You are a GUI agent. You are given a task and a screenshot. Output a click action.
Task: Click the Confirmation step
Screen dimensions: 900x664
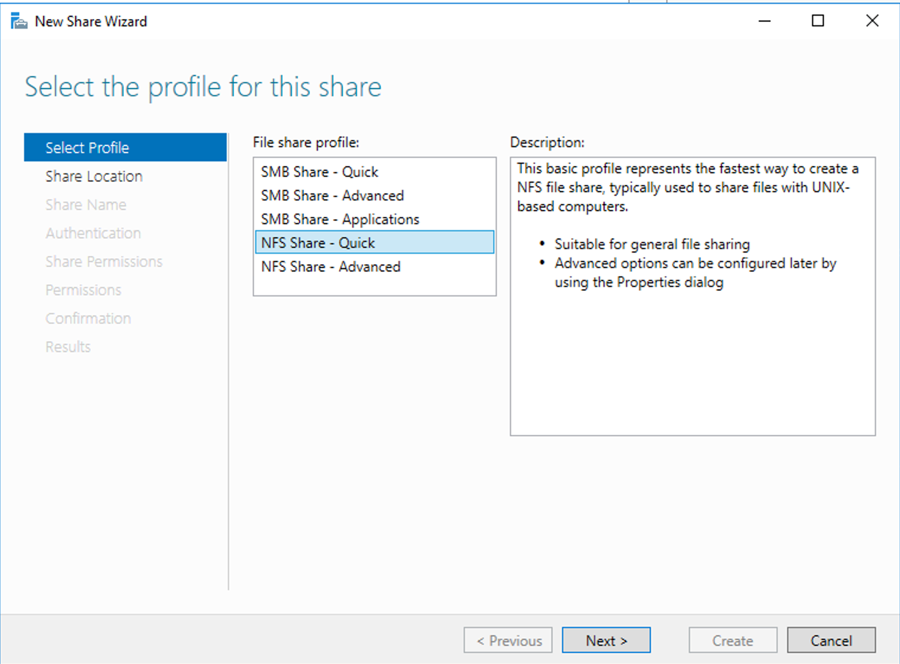pos(88,319)
